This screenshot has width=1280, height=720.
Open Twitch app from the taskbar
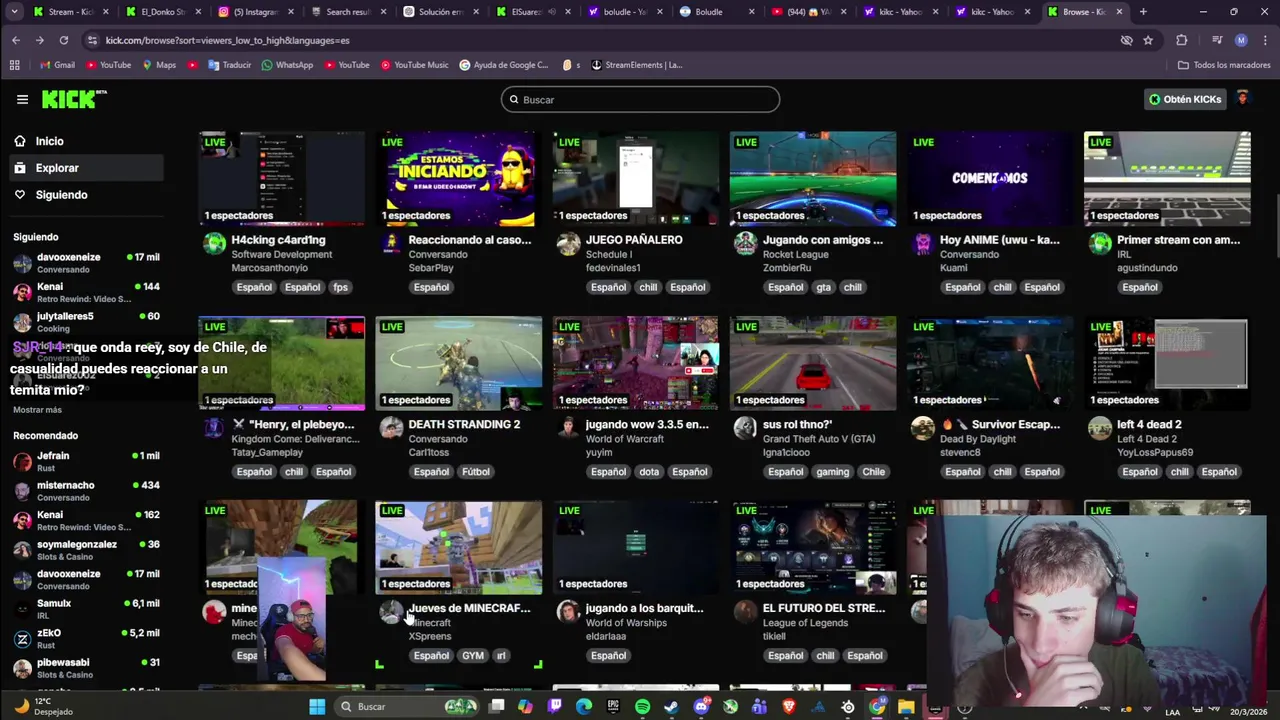point(555,707)
